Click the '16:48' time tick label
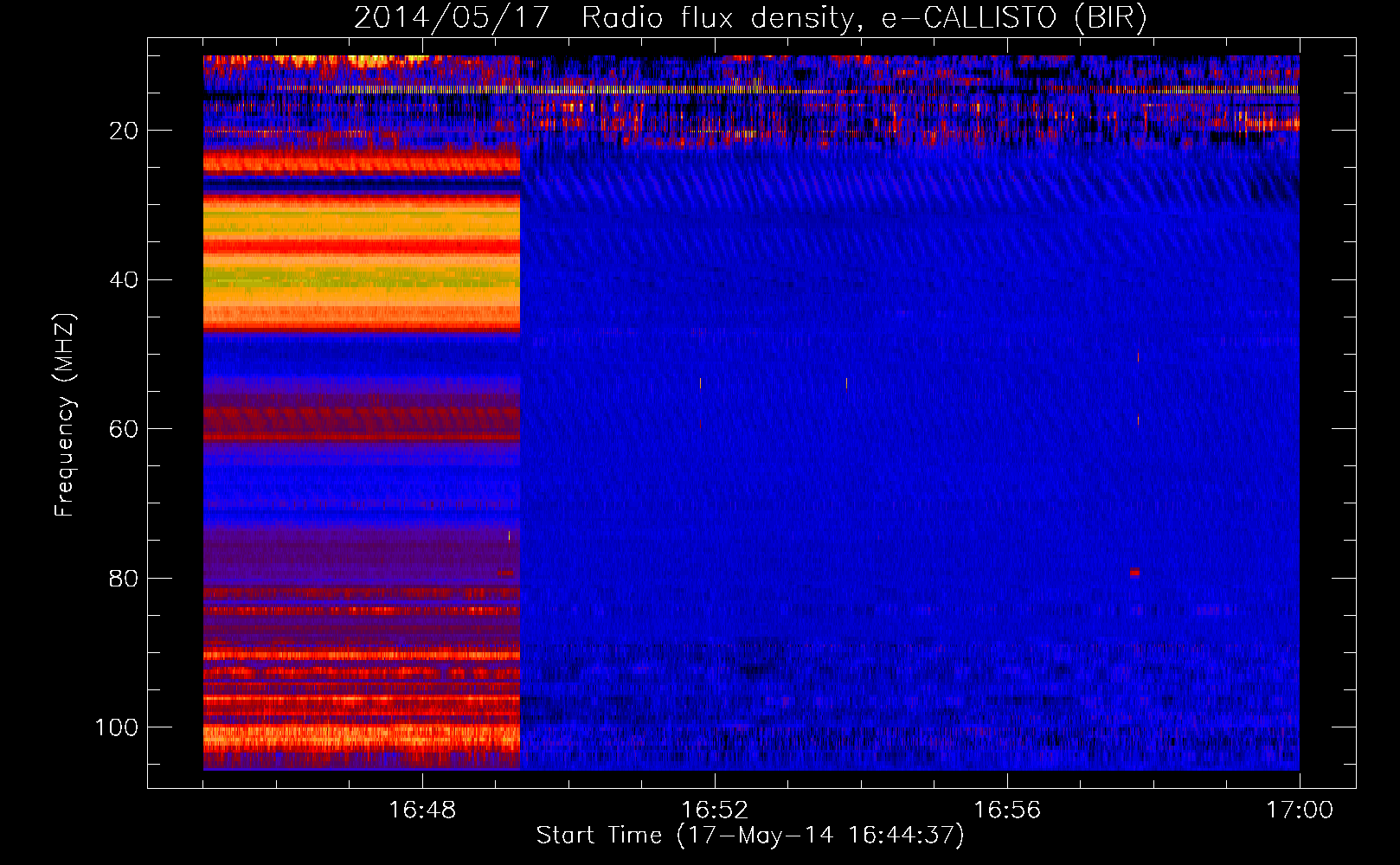Screen dimensions: 1400x865 pyautogui.click(x=422, y=811)
